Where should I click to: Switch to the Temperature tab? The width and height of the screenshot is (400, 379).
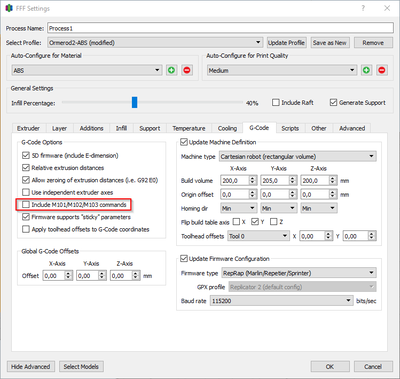pos(189,128)
